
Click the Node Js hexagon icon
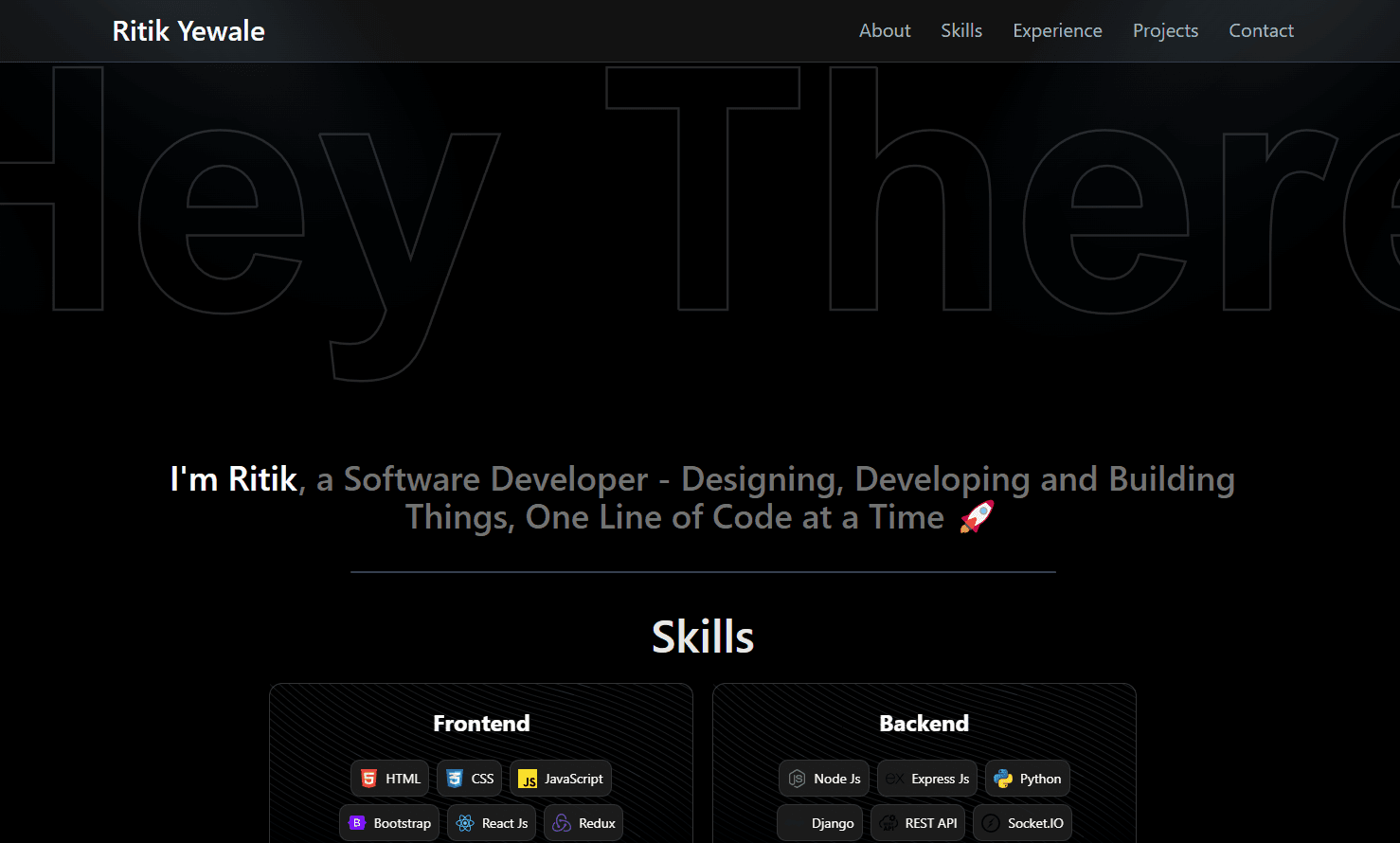point(798,779)
